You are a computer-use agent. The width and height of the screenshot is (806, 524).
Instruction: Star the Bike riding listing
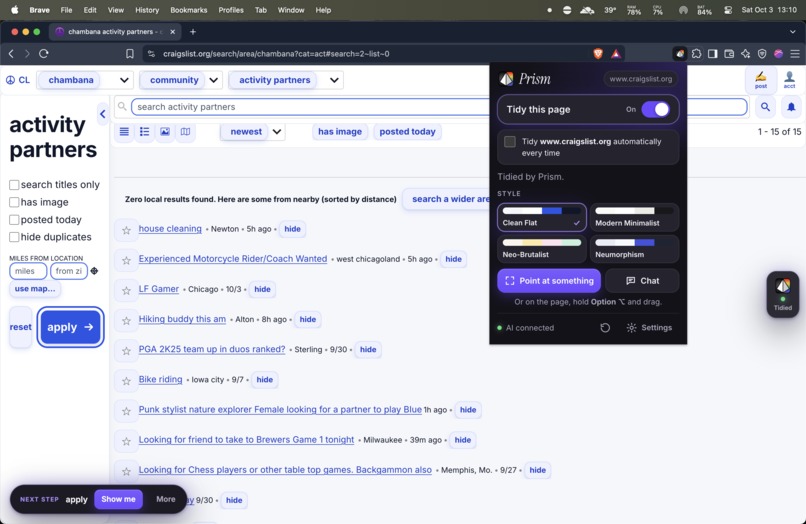pyautogui.click(x=126, y=381)
